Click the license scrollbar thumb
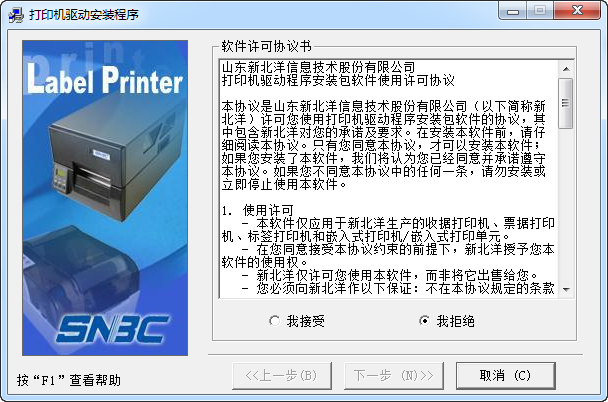This screenshot has width=608, height=402. 566,103
